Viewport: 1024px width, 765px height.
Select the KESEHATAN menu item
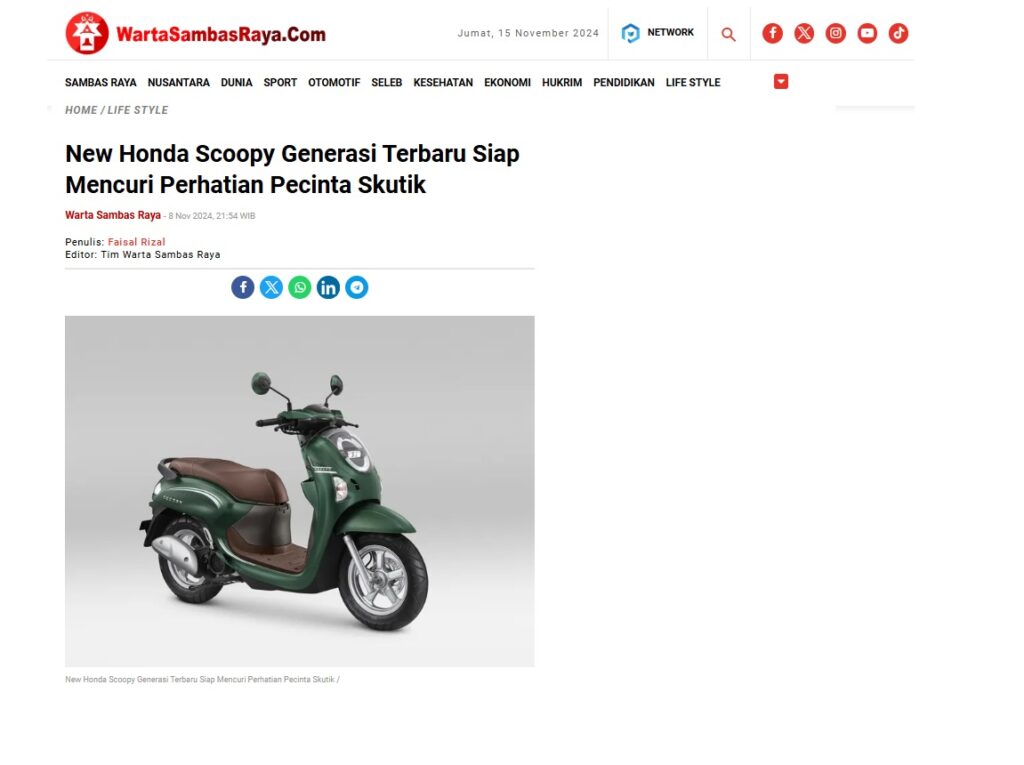(x=443, y=83)
